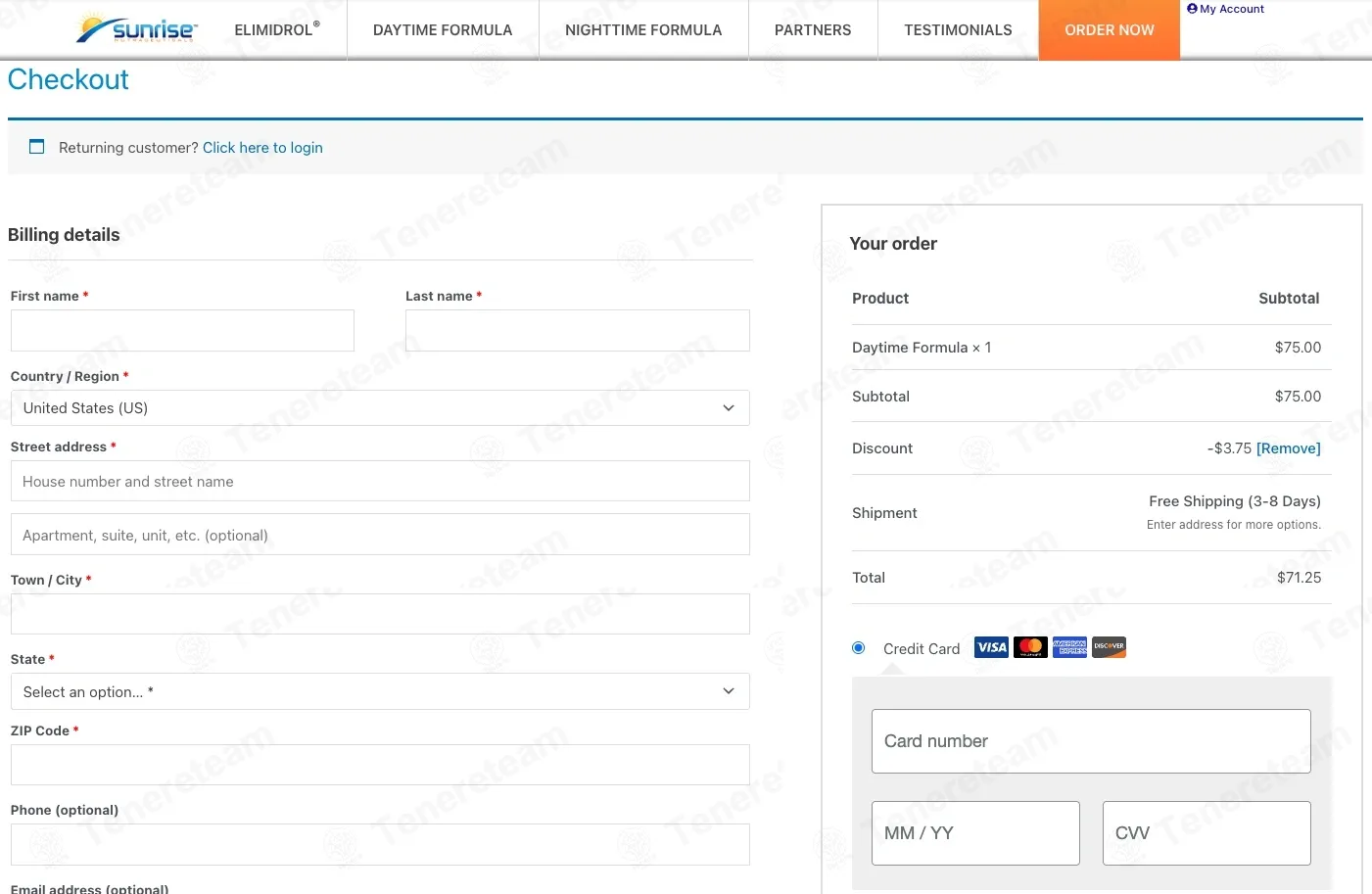Go to Nighttime Formula page
The width and height of the screenshot is (1372, 894).
[x=643, y=30]
